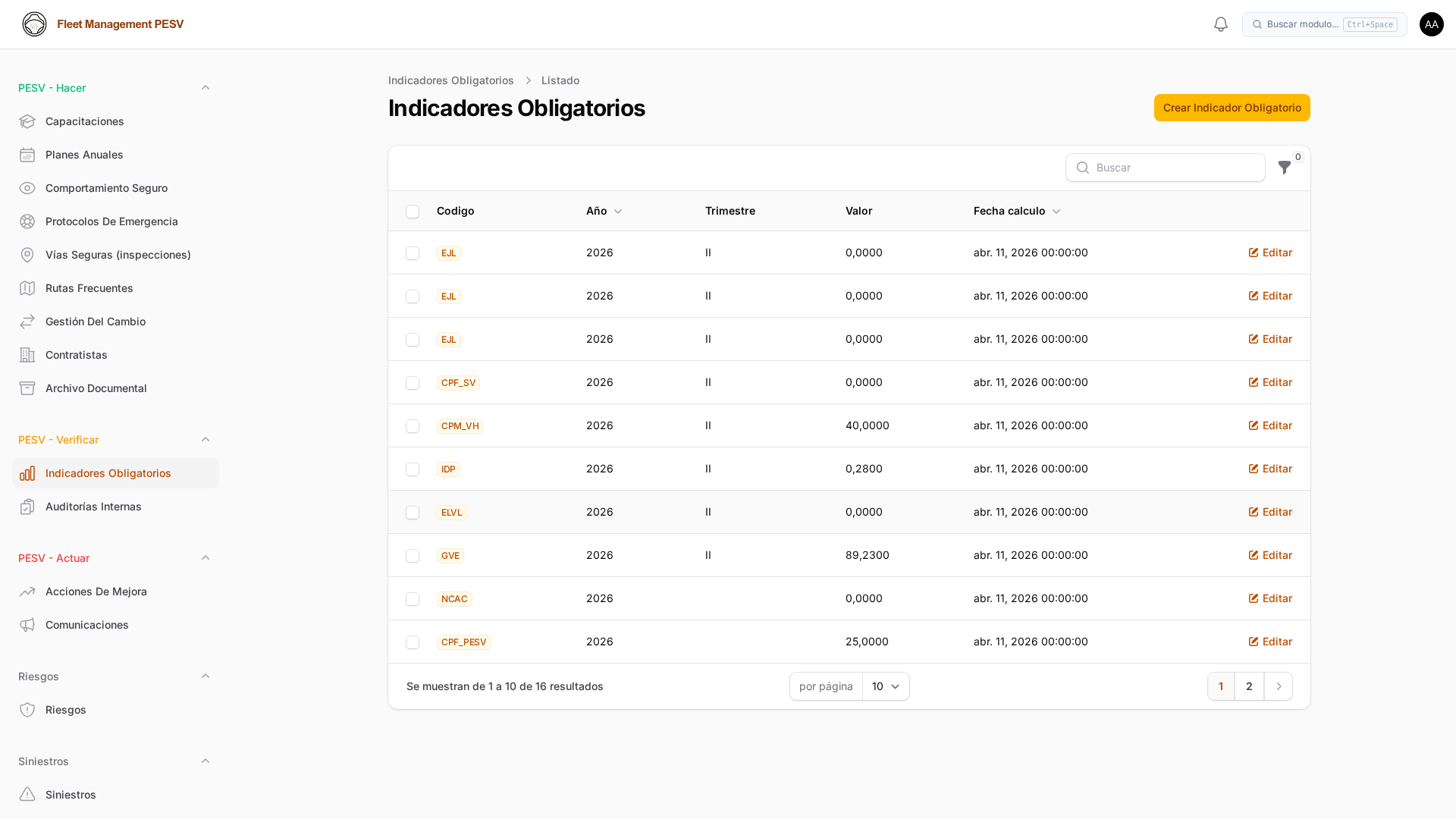This screenshot has height=819, width=1456.
Task: Click the breadcrumb chevron separator
Action: [528, 80]
